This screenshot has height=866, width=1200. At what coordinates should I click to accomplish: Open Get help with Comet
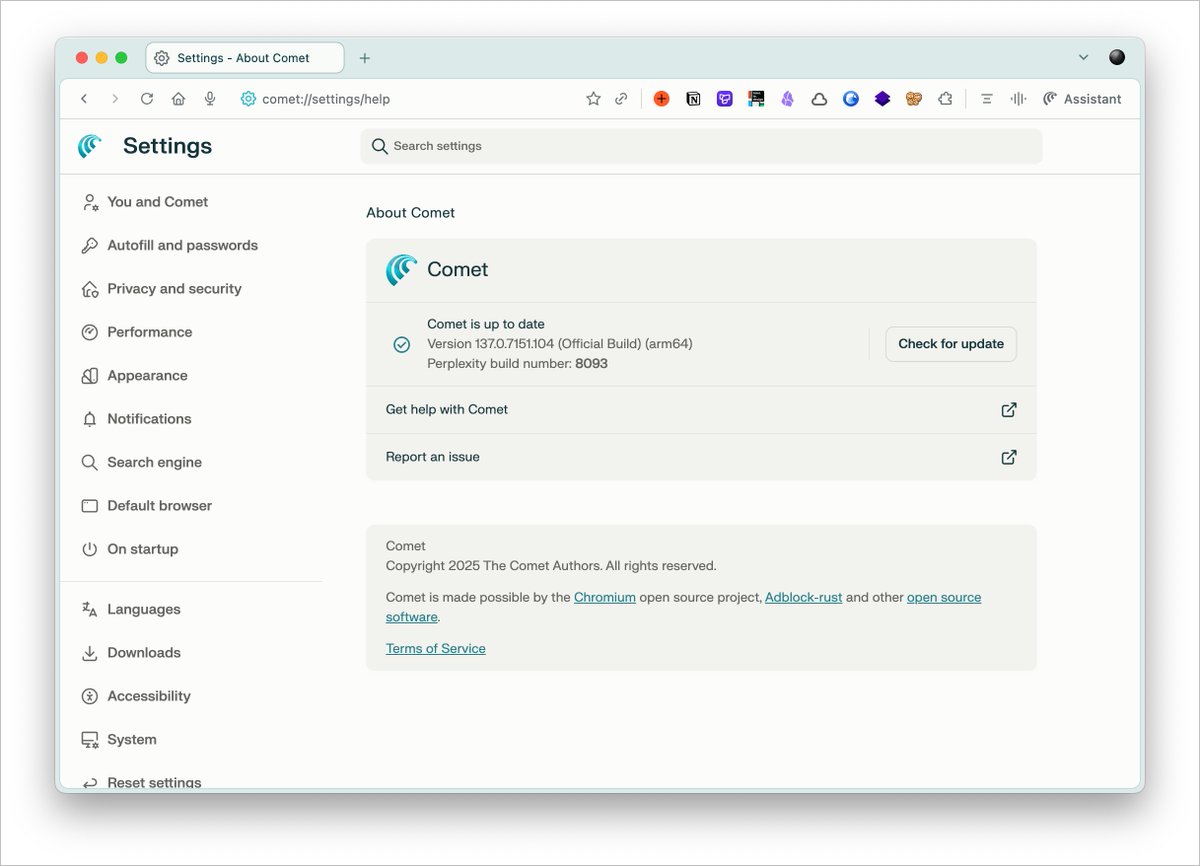(701, 410)
